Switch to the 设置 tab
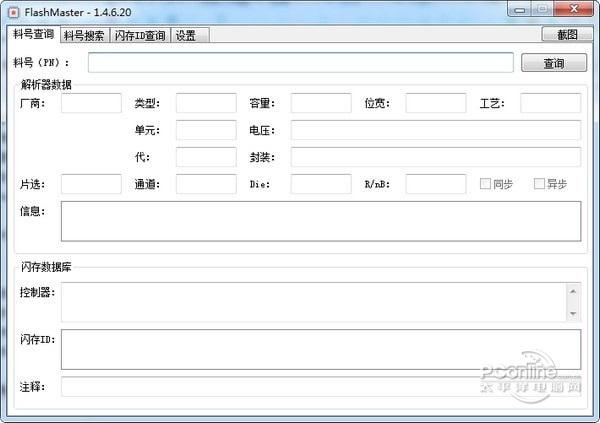600x423 pixels. tap(189, 36)
